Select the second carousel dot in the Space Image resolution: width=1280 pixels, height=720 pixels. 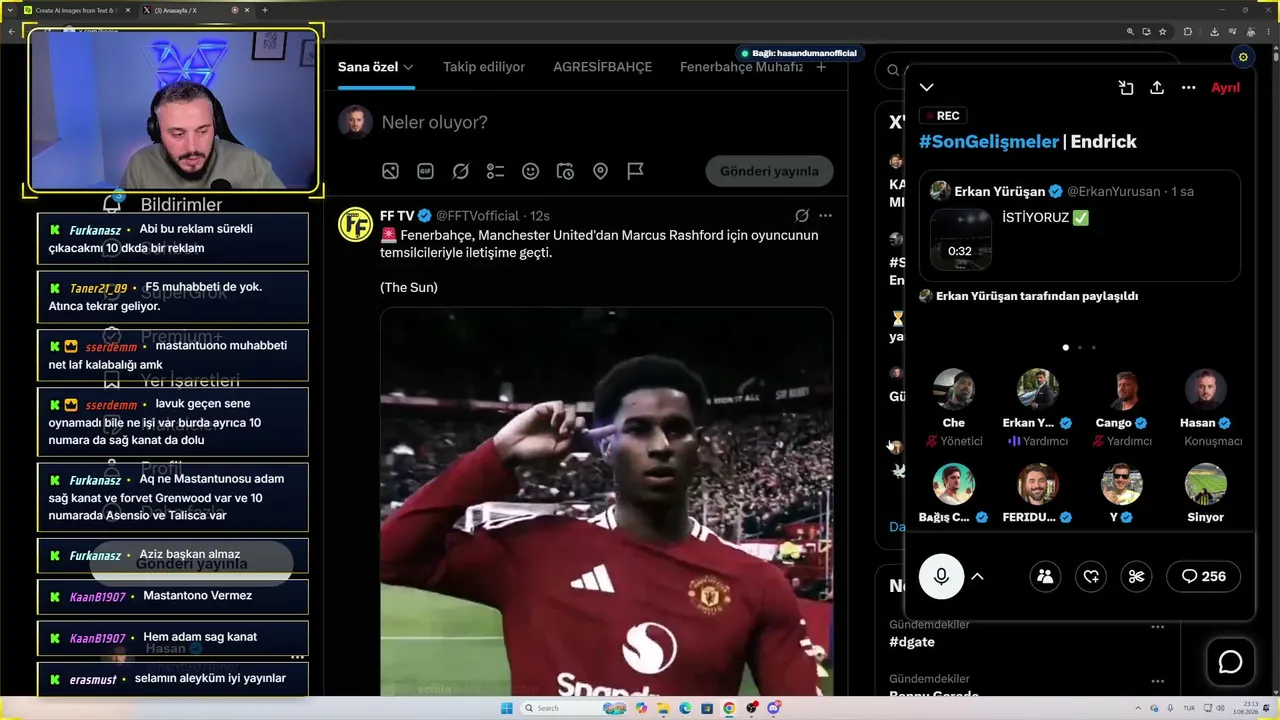(x=1080, y=348)
